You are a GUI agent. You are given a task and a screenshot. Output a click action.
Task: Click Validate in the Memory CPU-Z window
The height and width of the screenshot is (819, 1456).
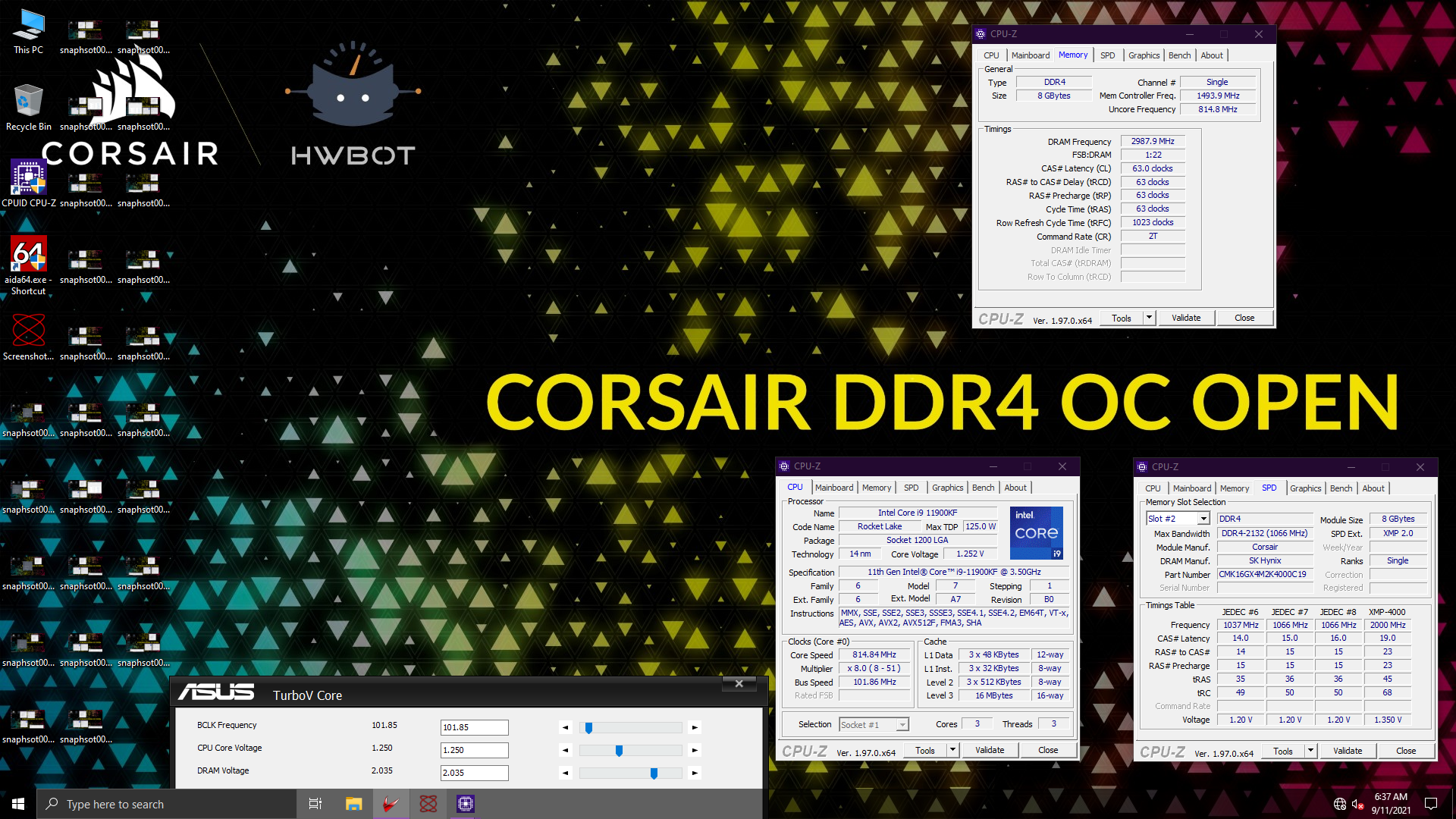click(1186, 318)
